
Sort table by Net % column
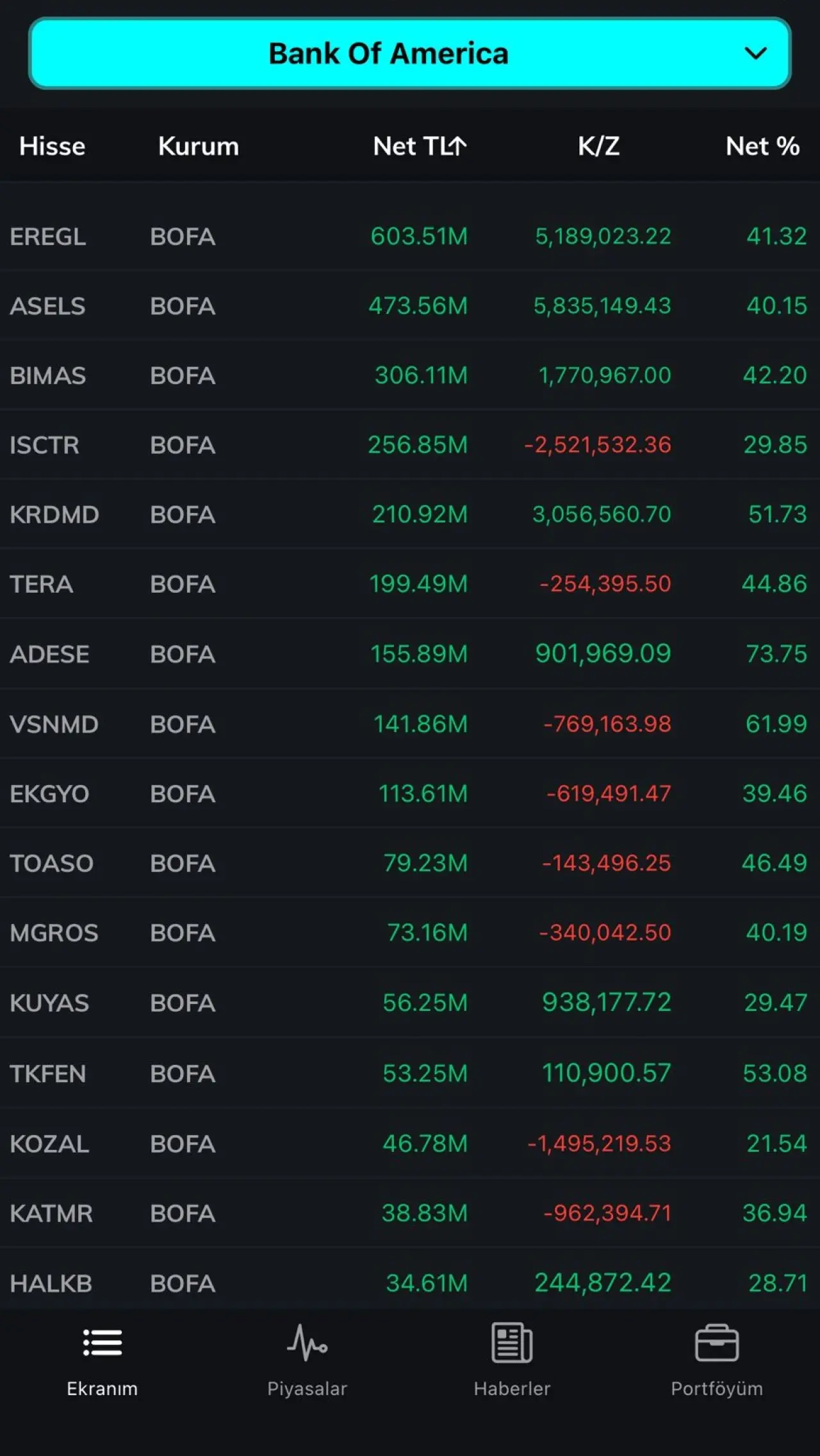[x=762, y=146]
